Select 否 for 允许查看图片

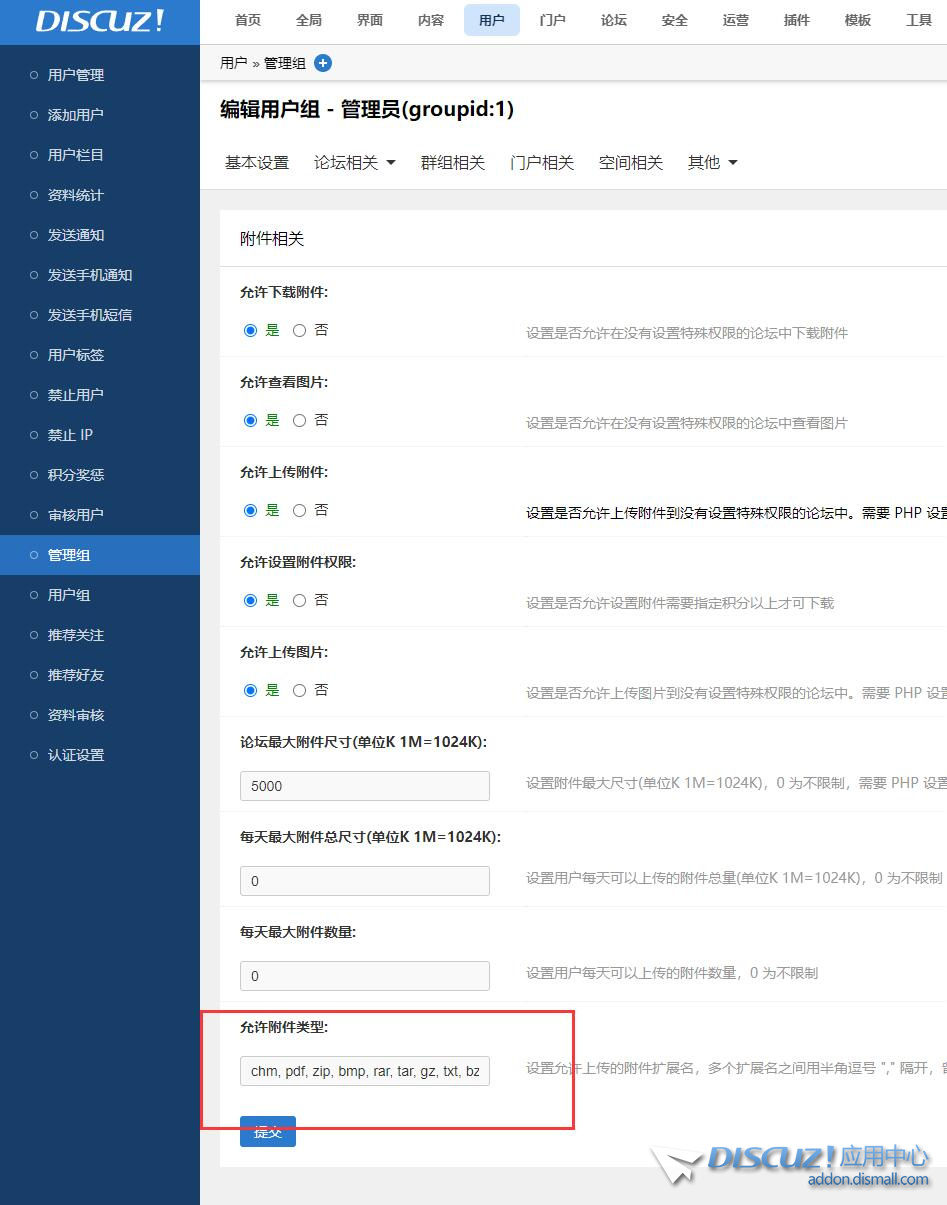(298, 420)
